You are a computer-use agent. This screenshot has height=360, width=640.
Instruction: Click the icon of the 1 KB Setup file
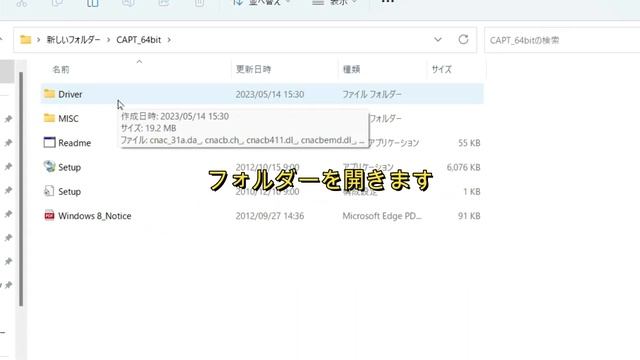coord(49,191)
